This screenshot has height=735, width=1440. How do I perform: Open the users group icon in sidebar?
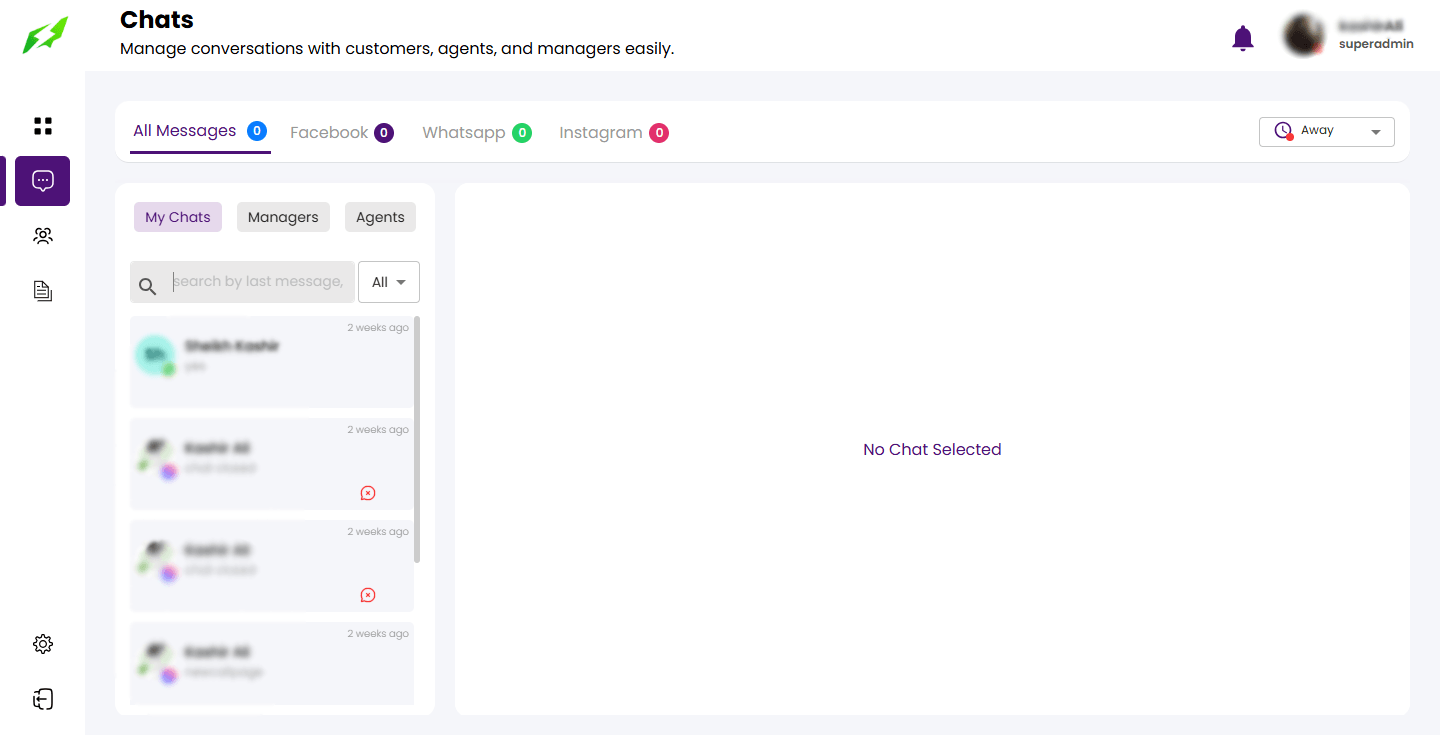pyautogui.click(x=42, y=236)
